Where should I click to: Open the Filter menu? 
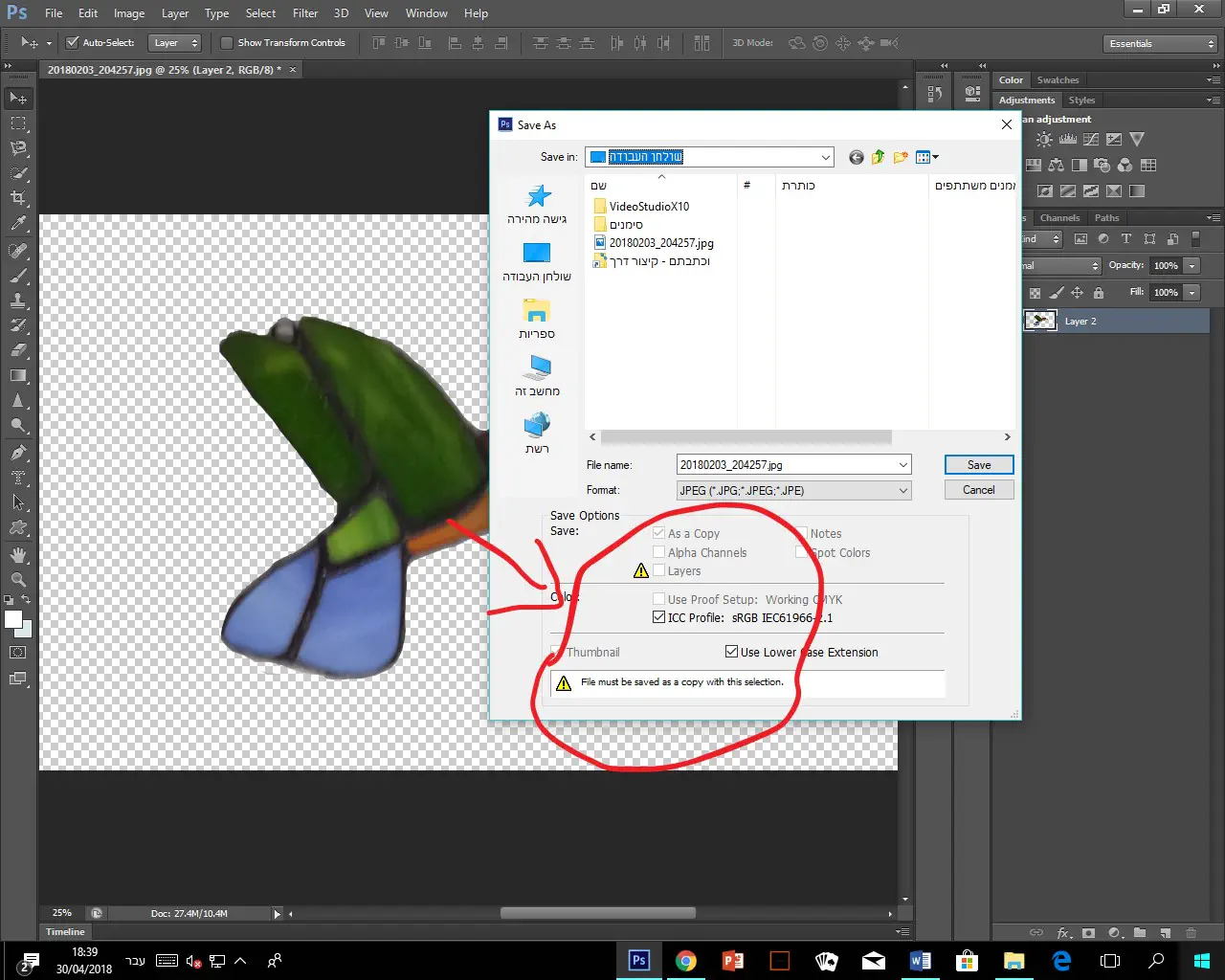(x=305, y=13)
